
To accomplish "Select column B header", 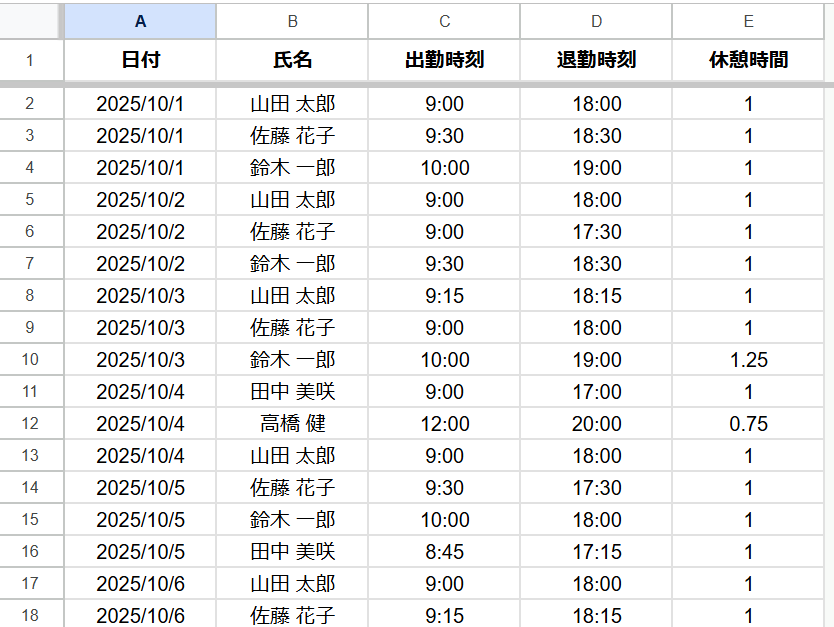I will [x=292, y=21].
